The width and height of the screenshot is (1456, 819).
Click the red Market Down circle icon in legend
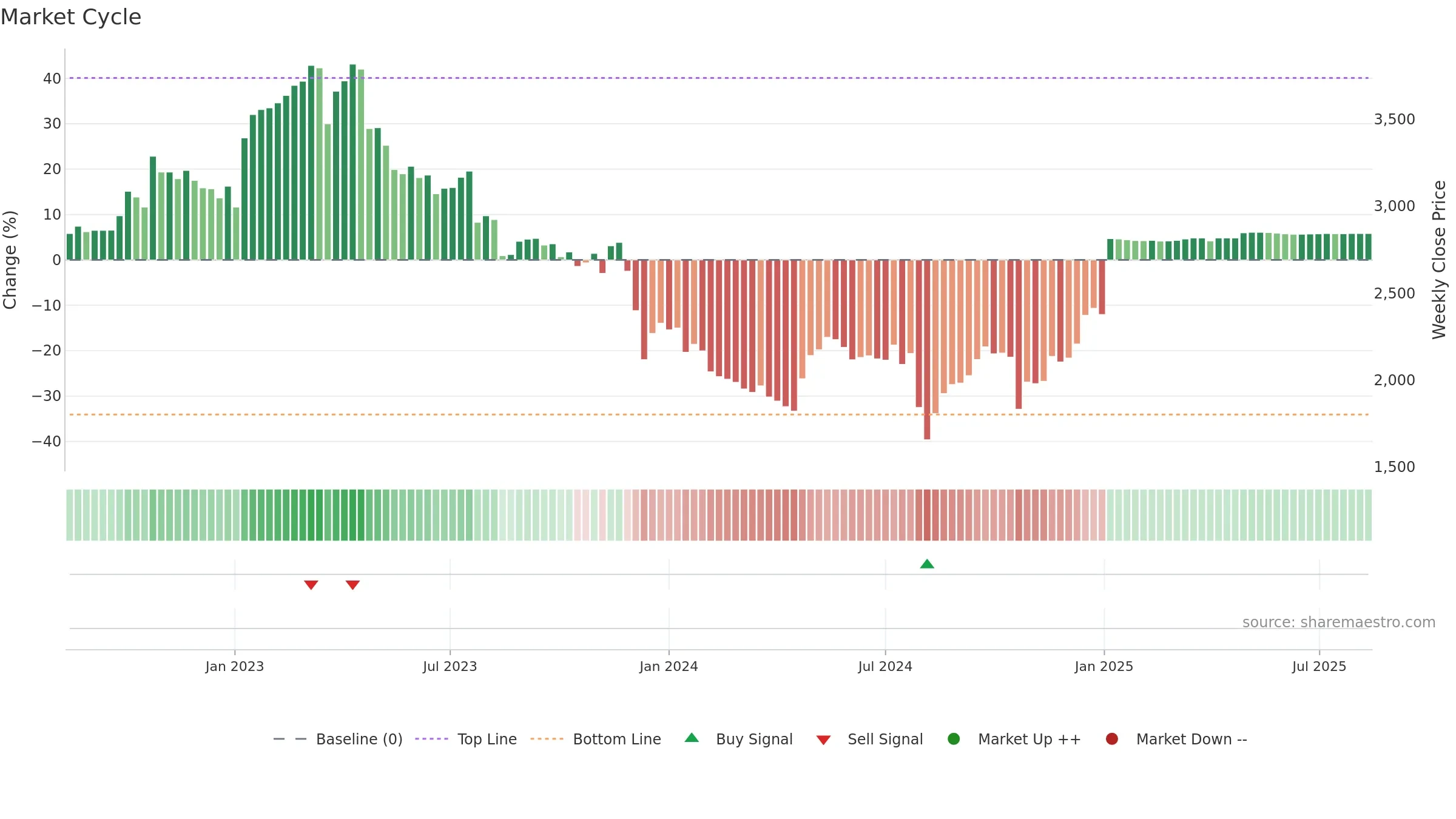tap(1112, 739)
